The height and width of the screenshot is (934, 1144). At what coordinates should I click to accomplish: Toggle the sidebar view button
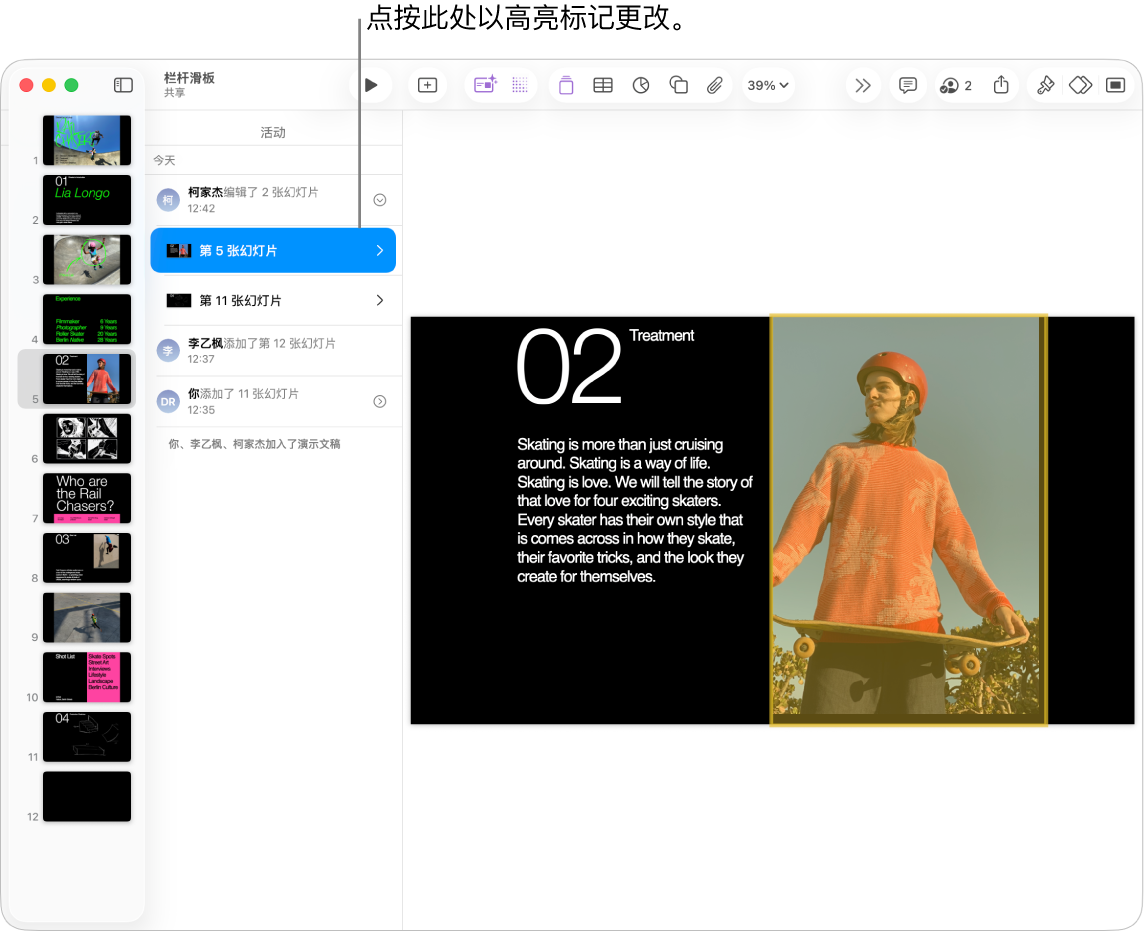point(123,86)
